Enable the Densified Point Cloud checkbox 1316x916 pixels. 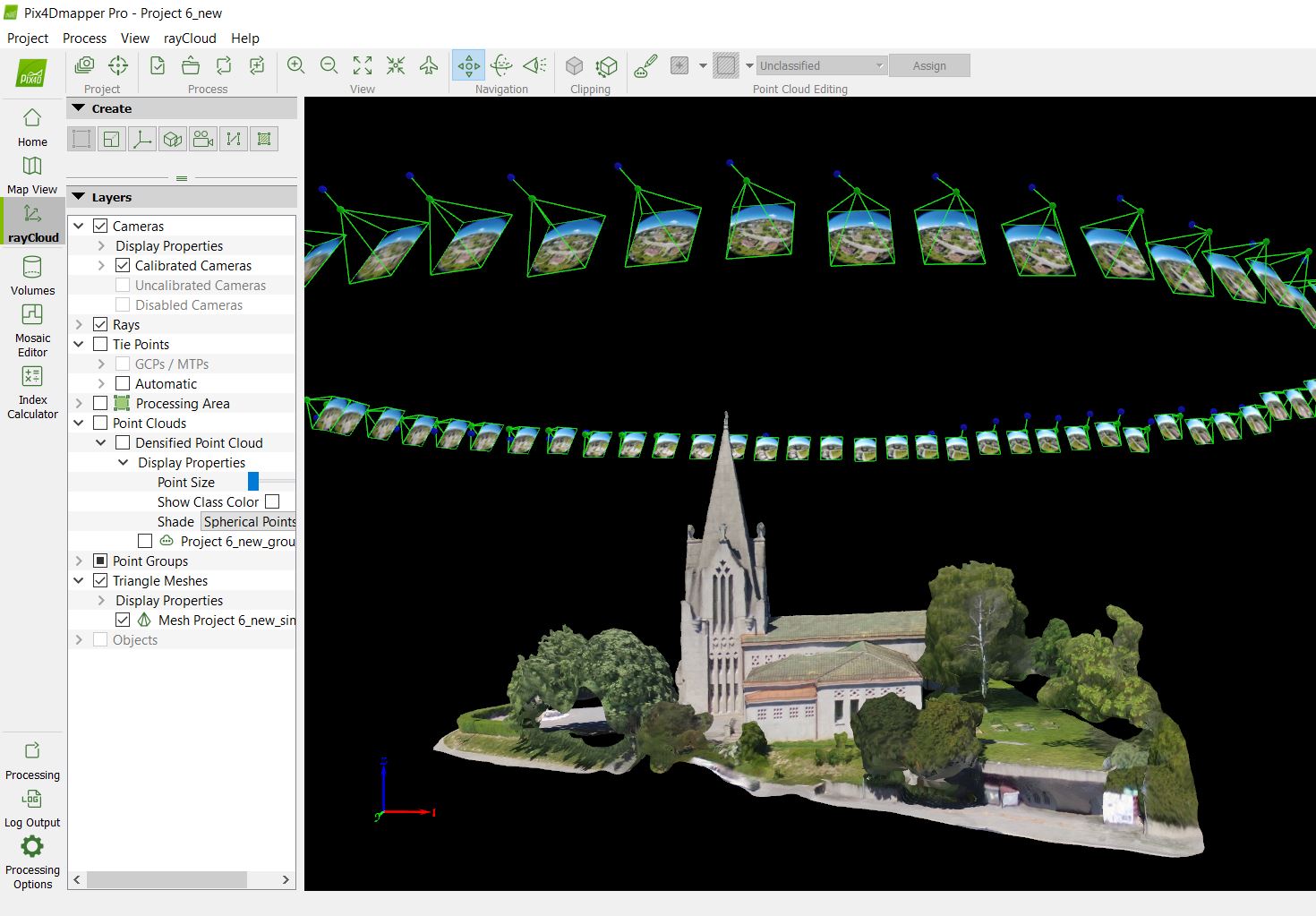click(123, 442)
